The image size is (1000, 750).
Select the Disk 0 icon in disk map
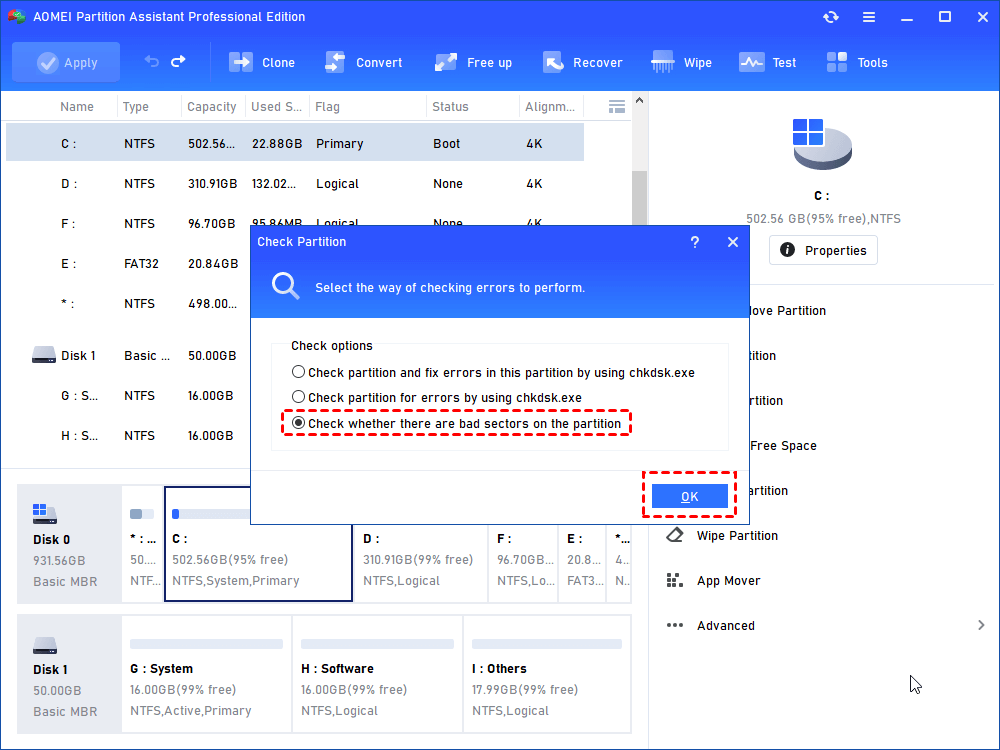[45, 513]
